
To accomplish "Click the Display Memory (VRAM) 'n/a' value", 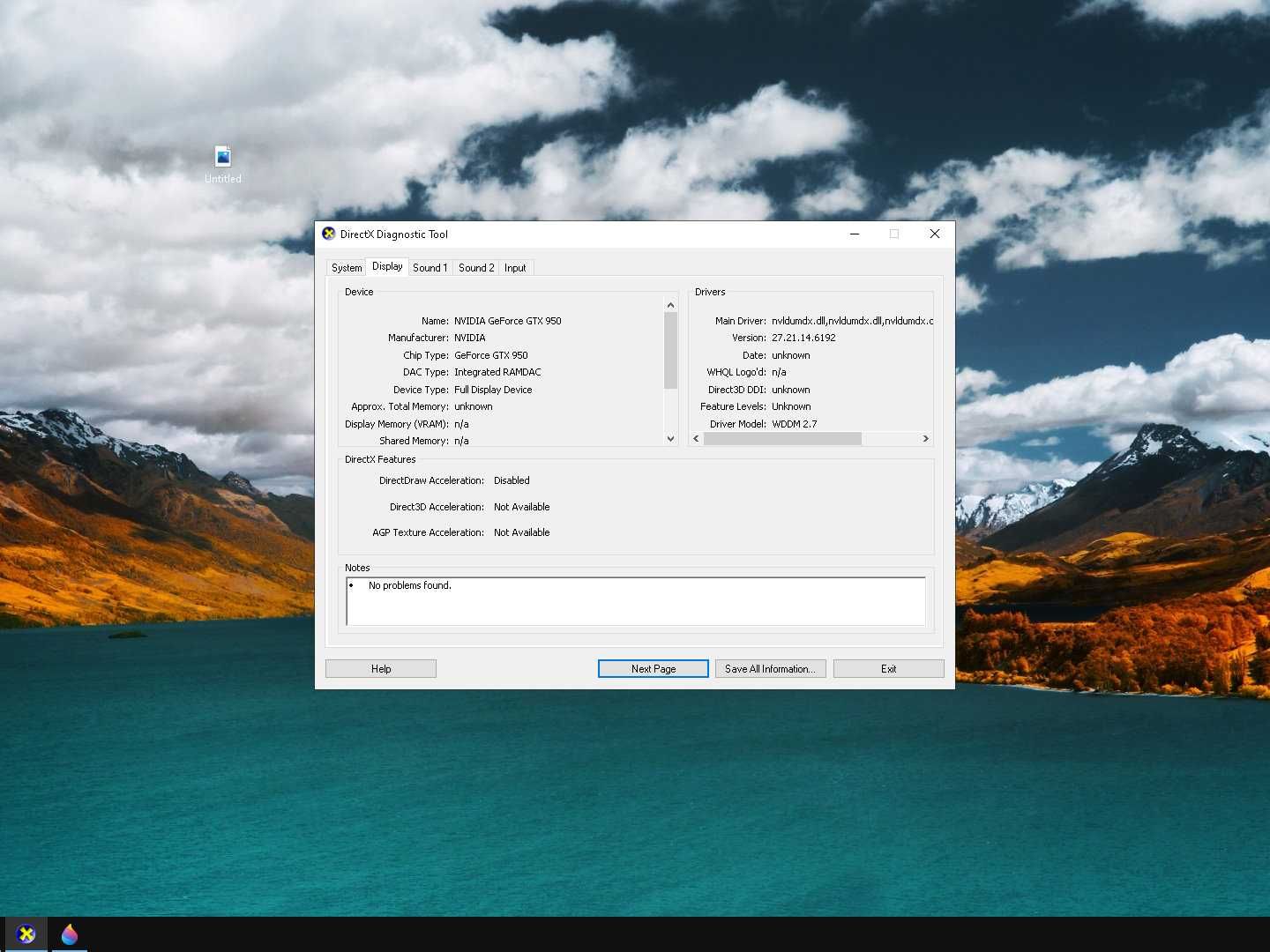I will point(461,424).
